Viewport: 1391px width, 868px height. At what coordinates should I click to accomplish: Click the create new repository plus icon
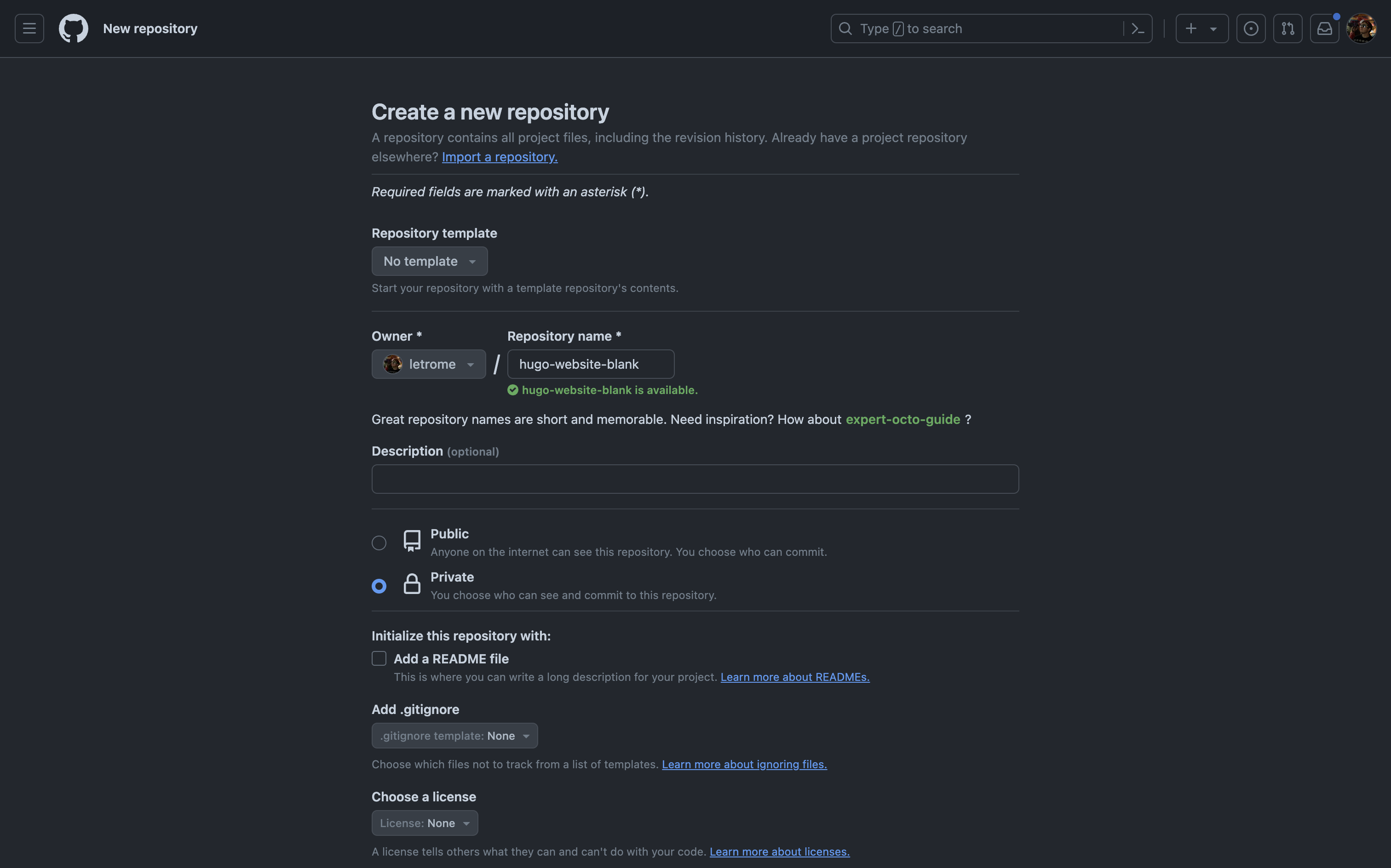click(x=1191, y=28)
